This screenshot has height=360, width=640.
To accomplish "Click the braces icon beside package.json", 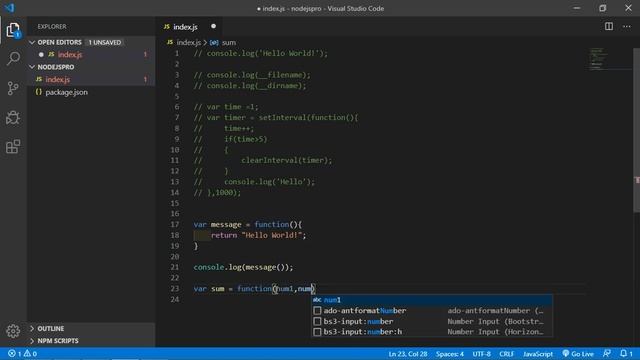I will click(39, 92).
